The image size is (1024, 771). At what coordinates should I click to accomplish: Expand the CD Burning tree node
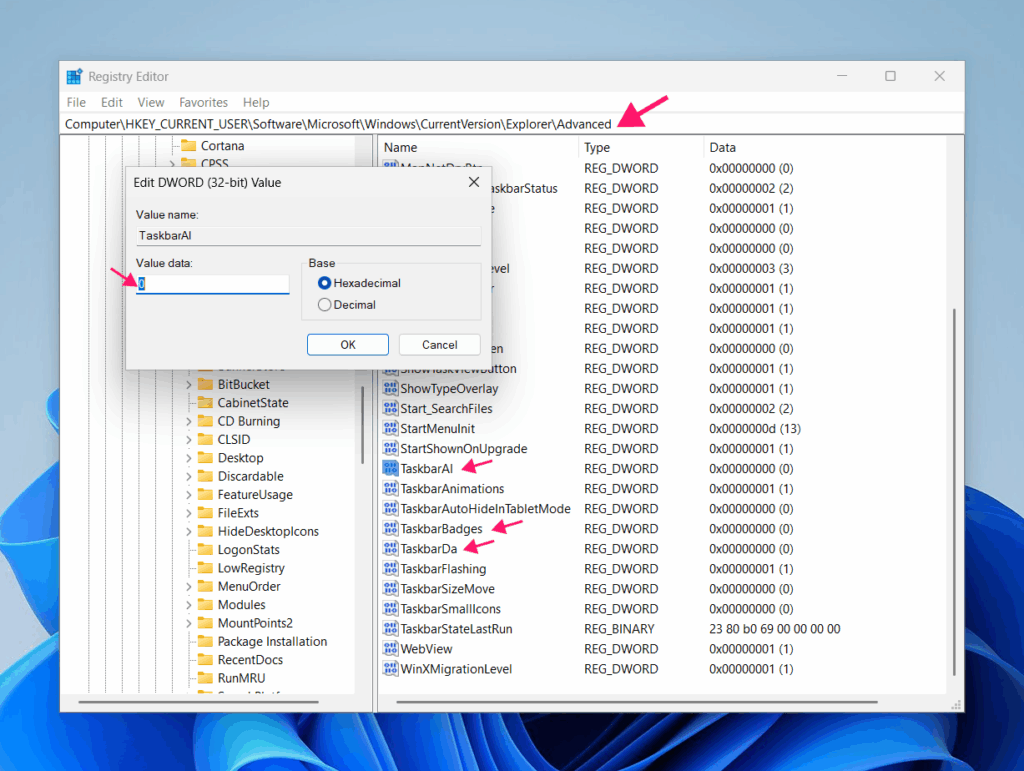[189, 421]
